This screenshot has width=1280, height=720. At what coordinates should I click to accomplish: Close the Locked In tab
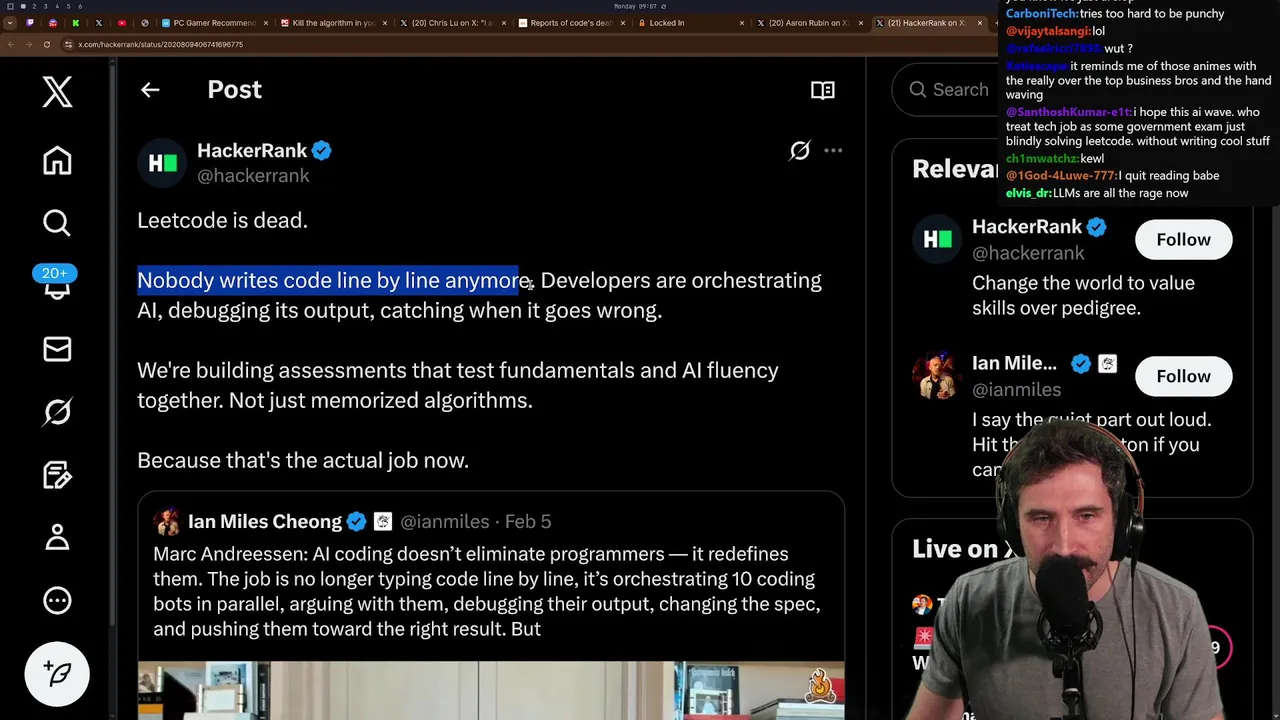tap(740, 23)
